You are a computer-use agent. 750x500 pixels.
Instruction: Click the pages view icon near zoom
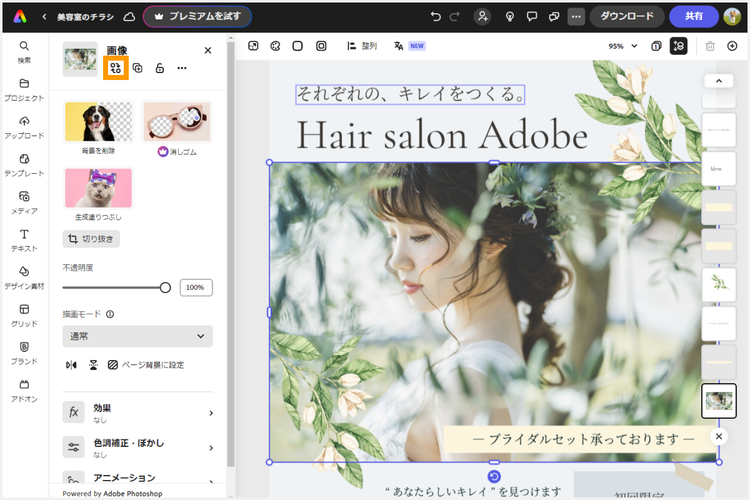tap(656, 46)
